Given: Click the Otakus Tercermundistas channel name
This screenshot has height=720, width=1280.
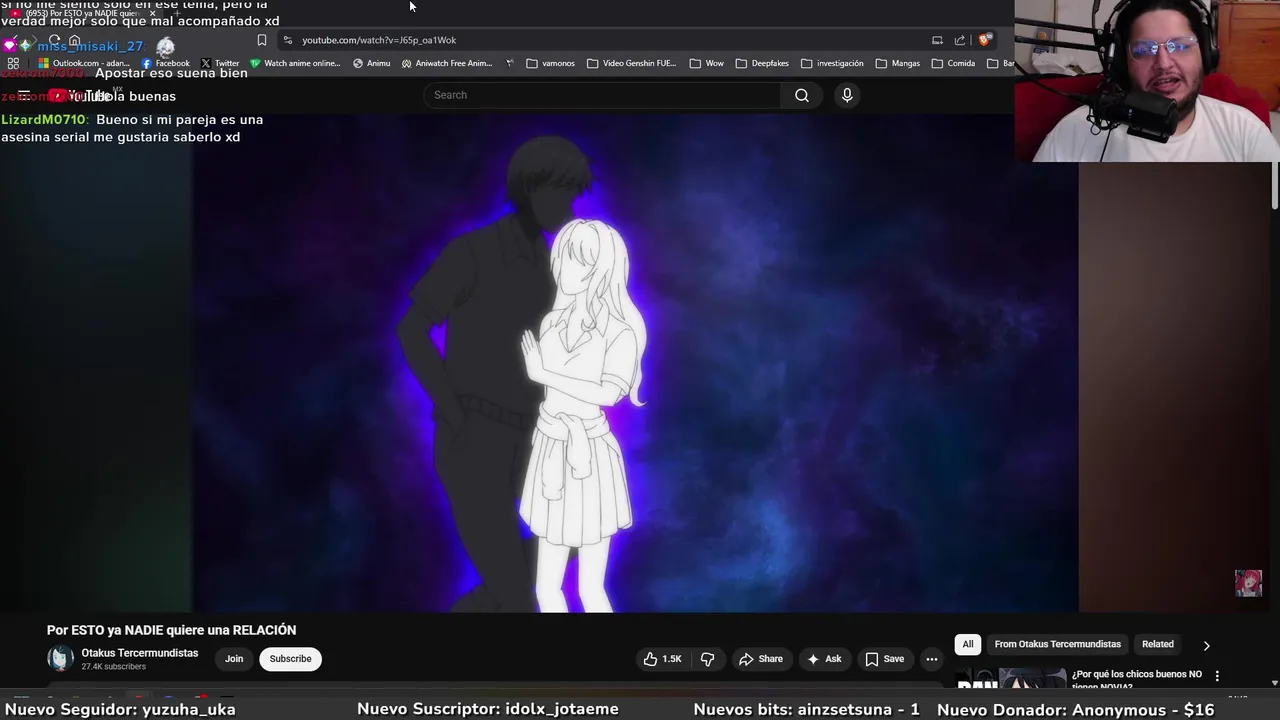Looking at the screenshot, I should point(140,653).
